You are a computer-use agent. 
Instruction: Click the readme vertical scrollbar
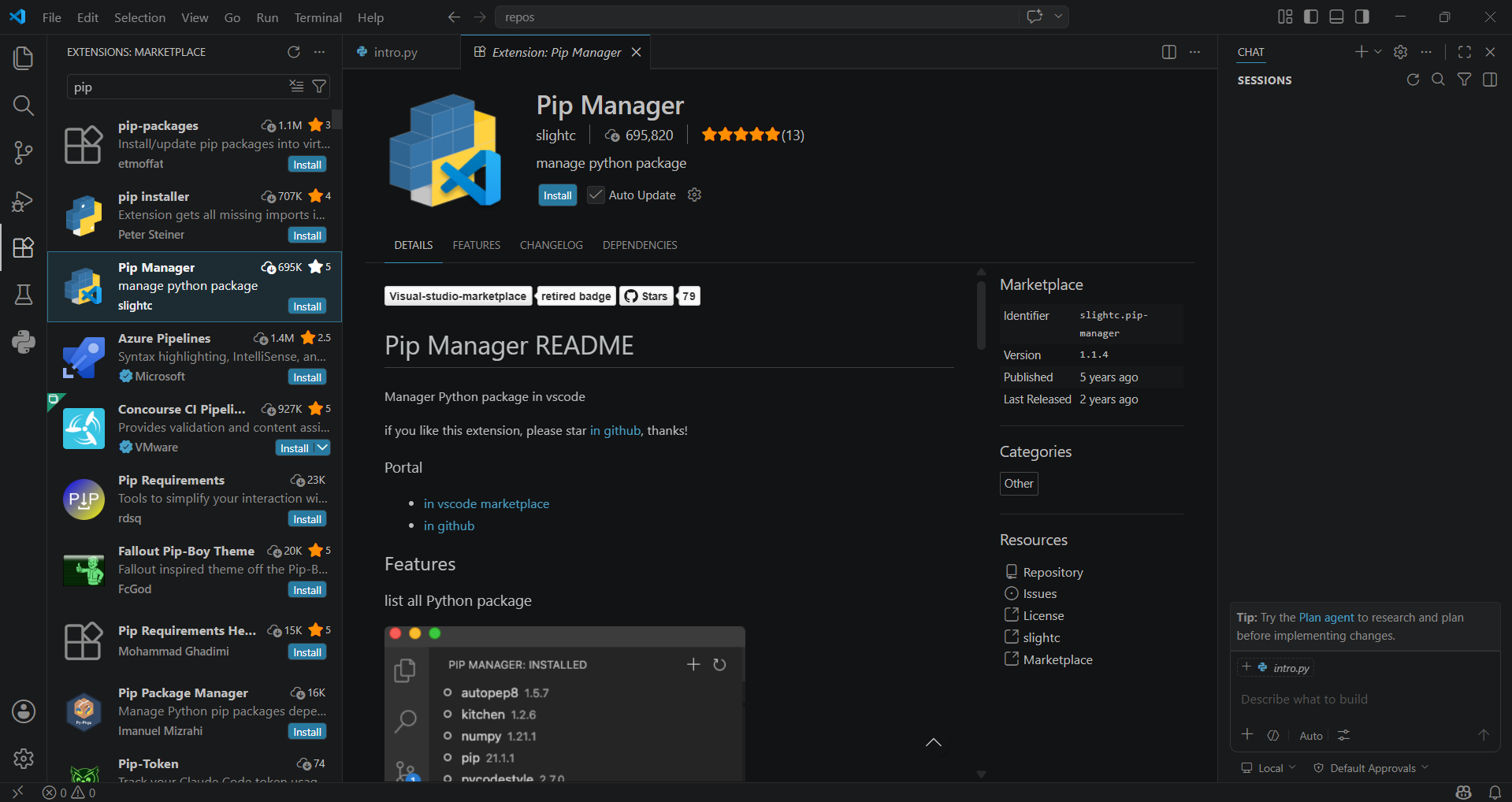coord(981,315)
